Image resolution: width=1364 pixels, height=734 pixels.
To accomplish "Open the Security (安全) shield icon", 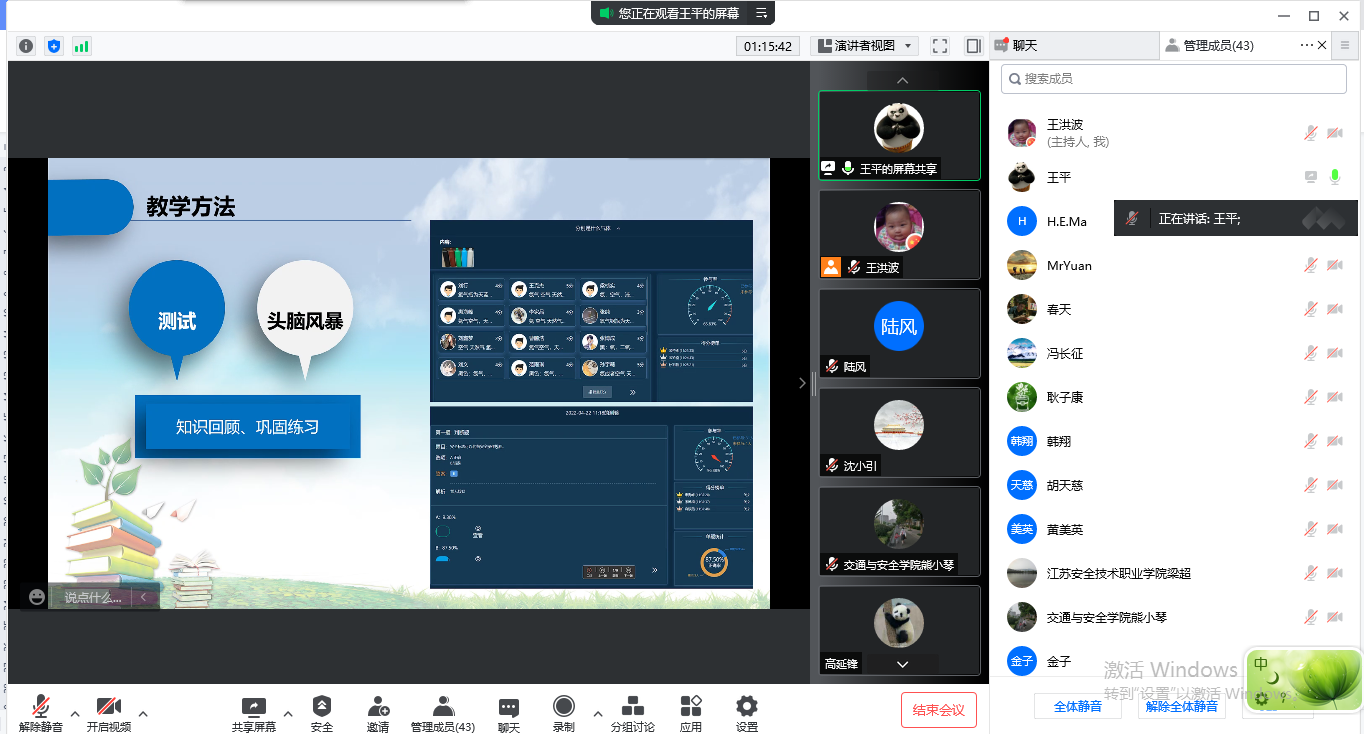I will point(321,707).
